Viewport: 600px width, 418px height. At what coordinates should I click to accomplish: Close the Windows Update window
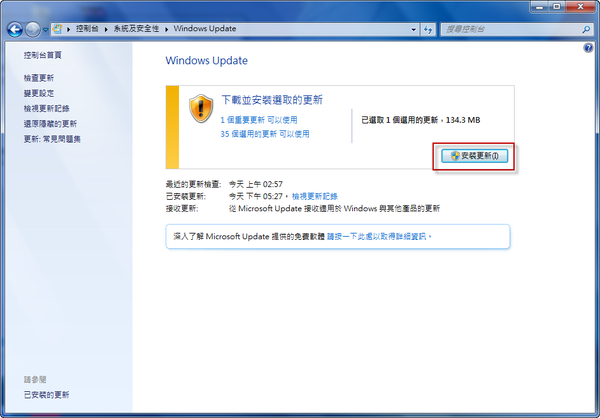[580, 7]
